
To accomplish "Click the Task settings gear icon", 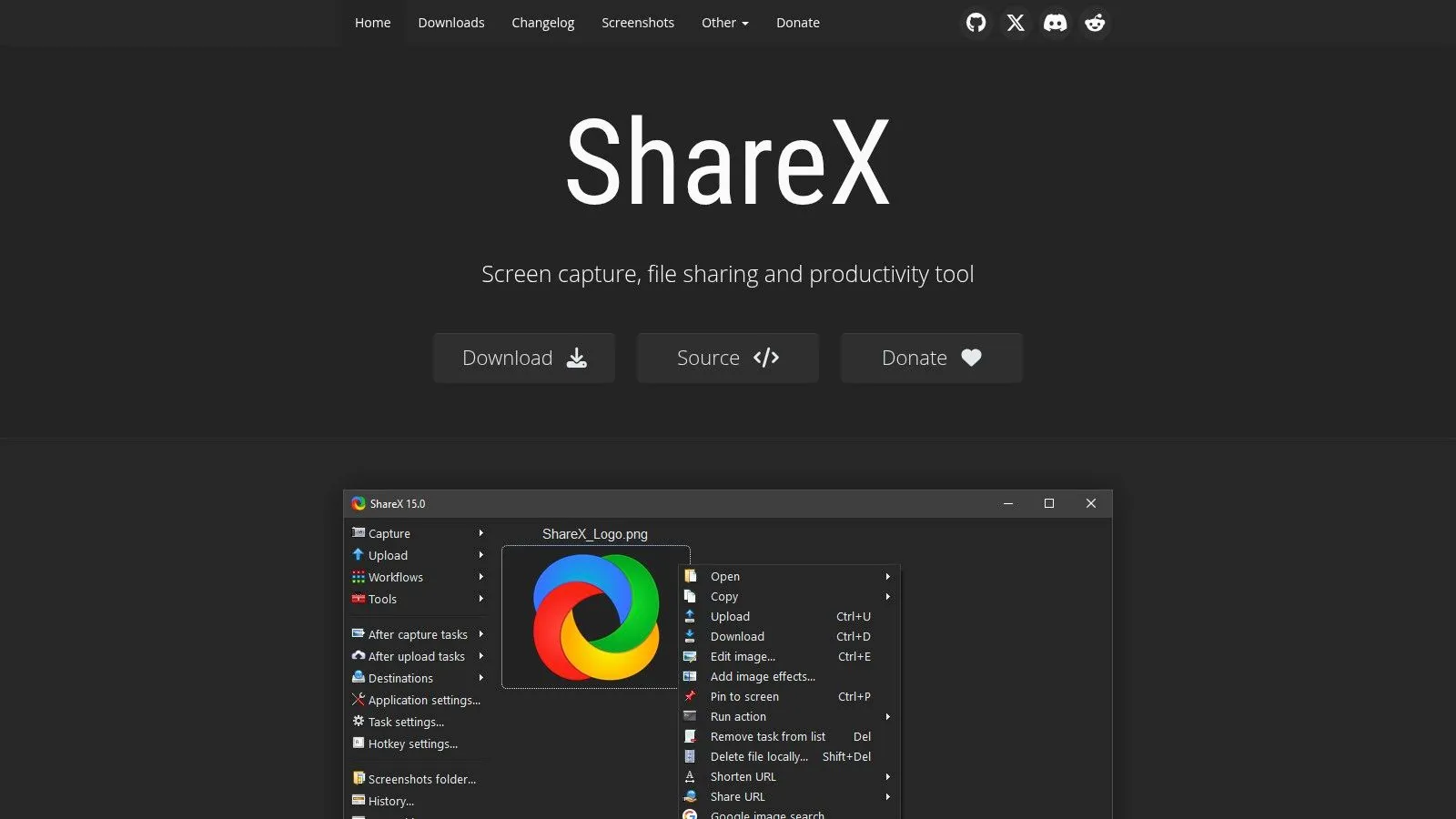I will click(x=359, y=722).
